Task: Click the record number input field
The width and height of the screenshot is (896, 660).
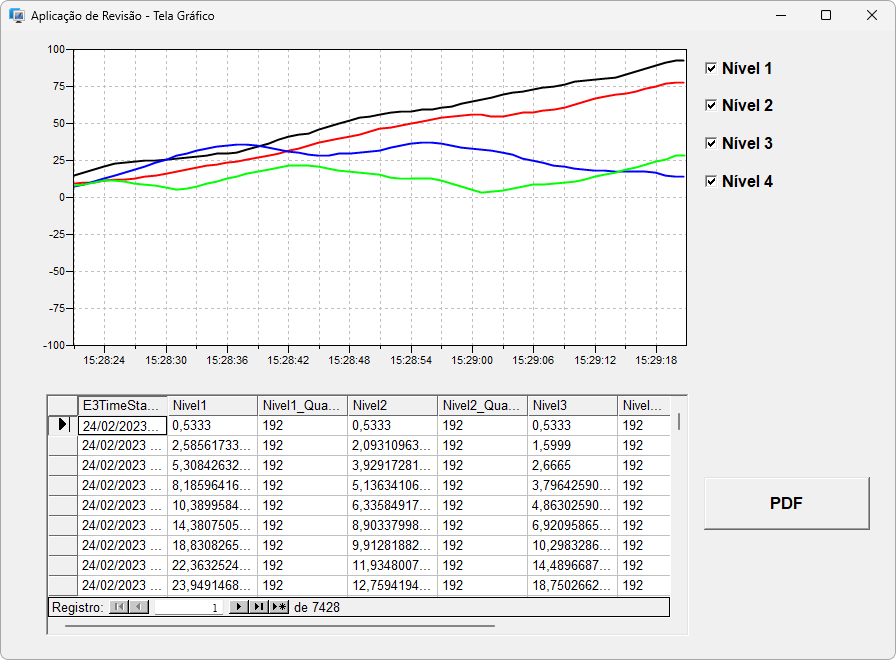Action: pos(189,607)
